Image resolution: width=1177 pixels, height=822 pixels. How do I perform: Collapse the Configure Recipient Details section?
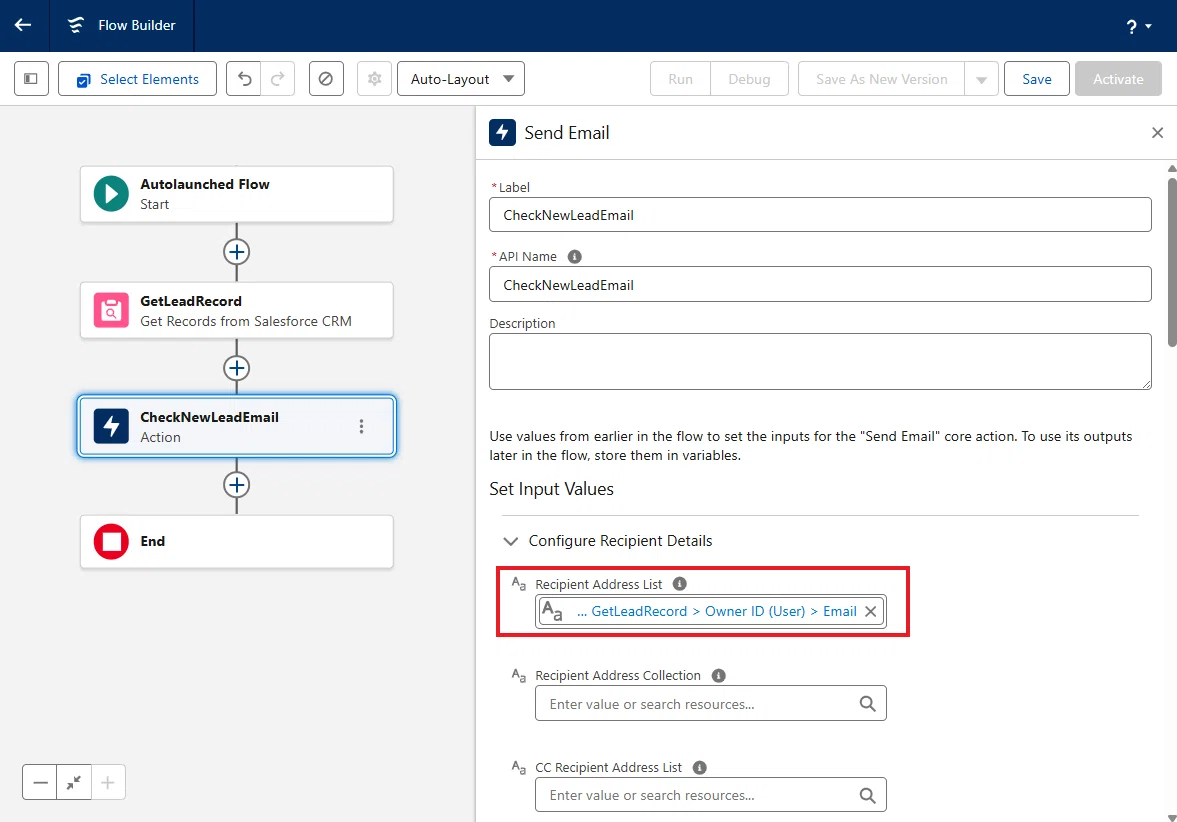pyautogui.click(x=510, y=541)
